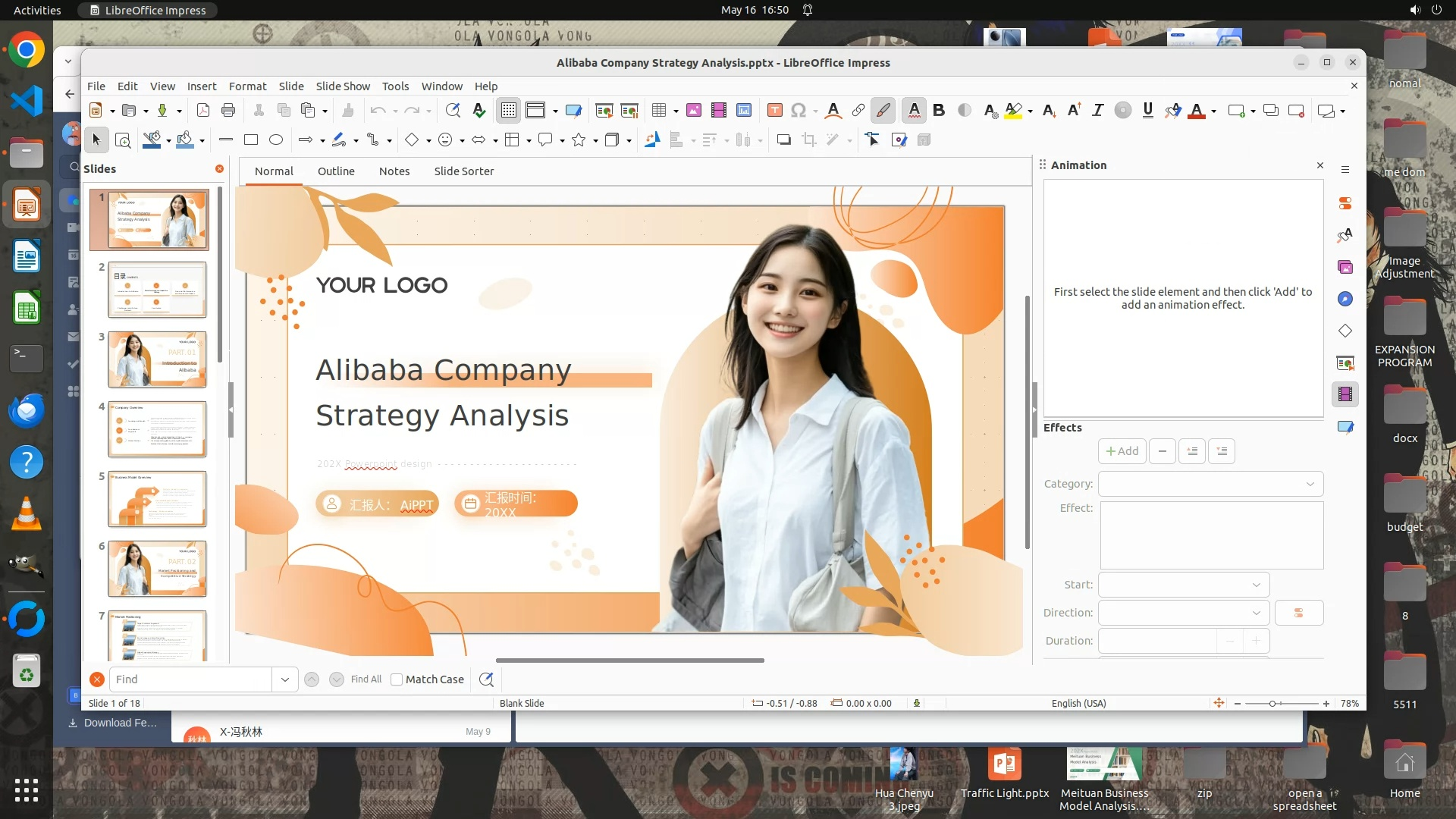Screen dimensions: 1456x819
Task: Open the Slide Show menu
Action: [343, 86]
